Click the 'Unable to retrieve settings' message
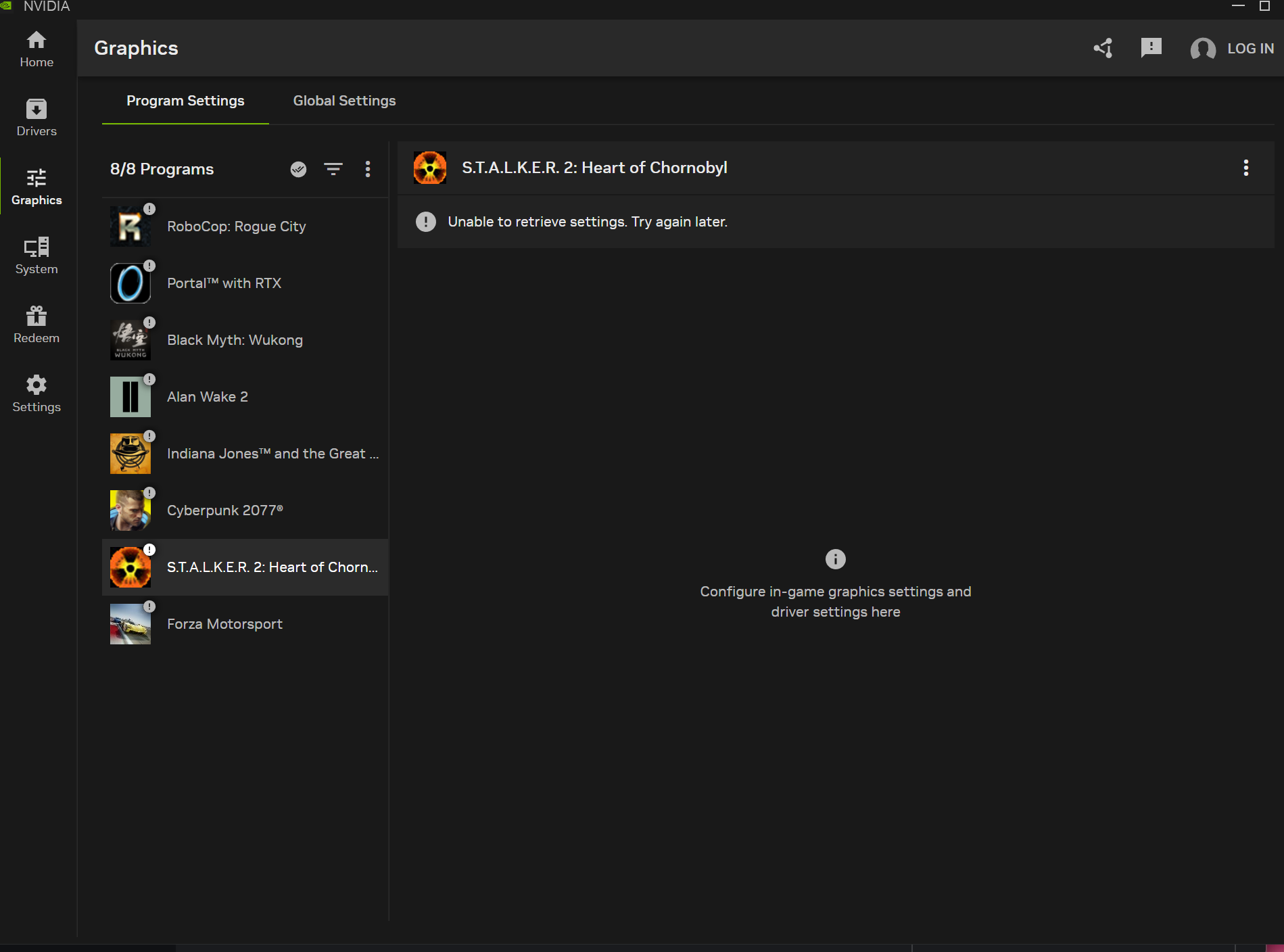The height and width of the screenshot is (952, 1284). tap(588, 222)
